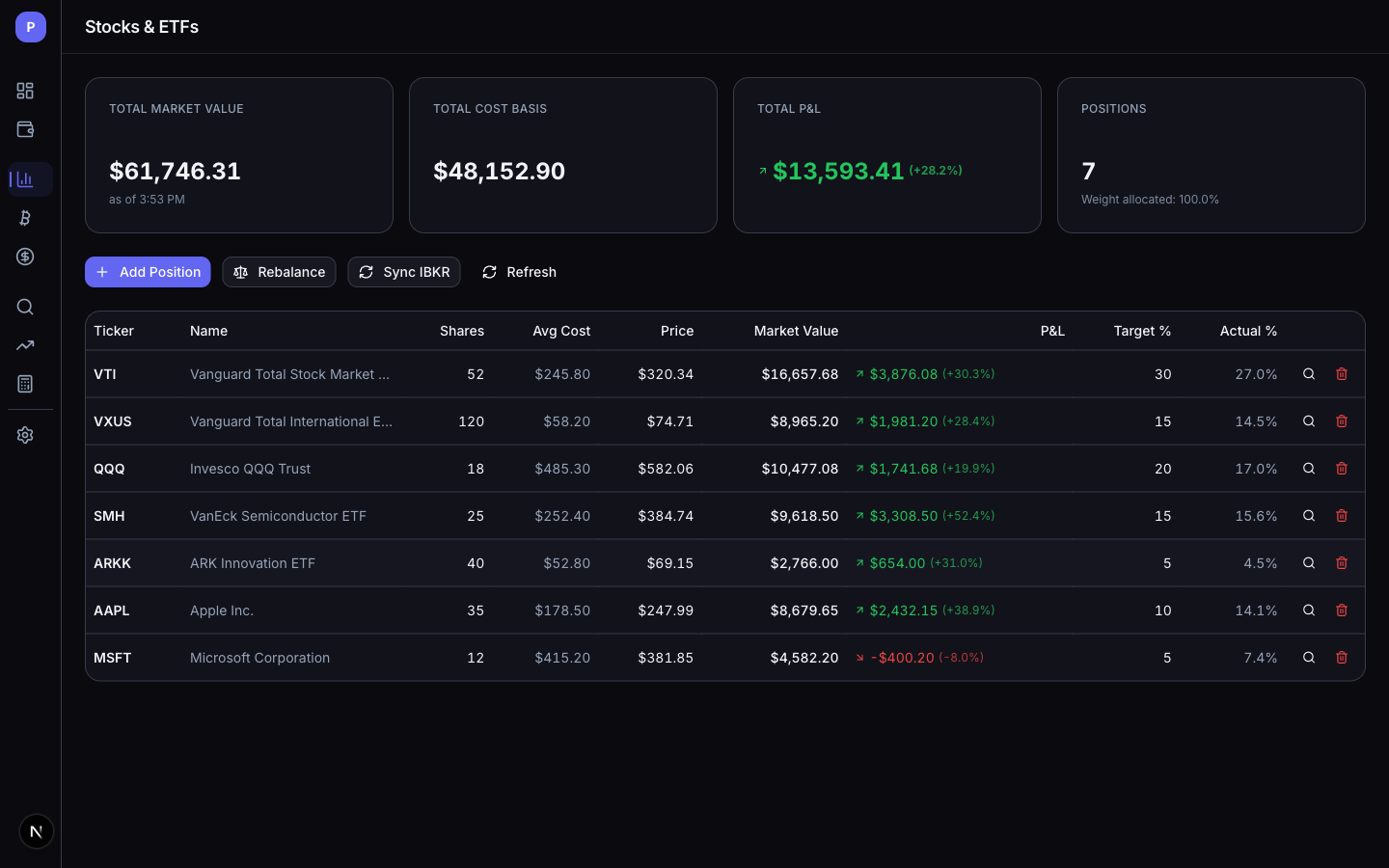This screenshot has width=1389, height=868.
Task: Delete the ARKK position
Action: tap(1342, 563)
